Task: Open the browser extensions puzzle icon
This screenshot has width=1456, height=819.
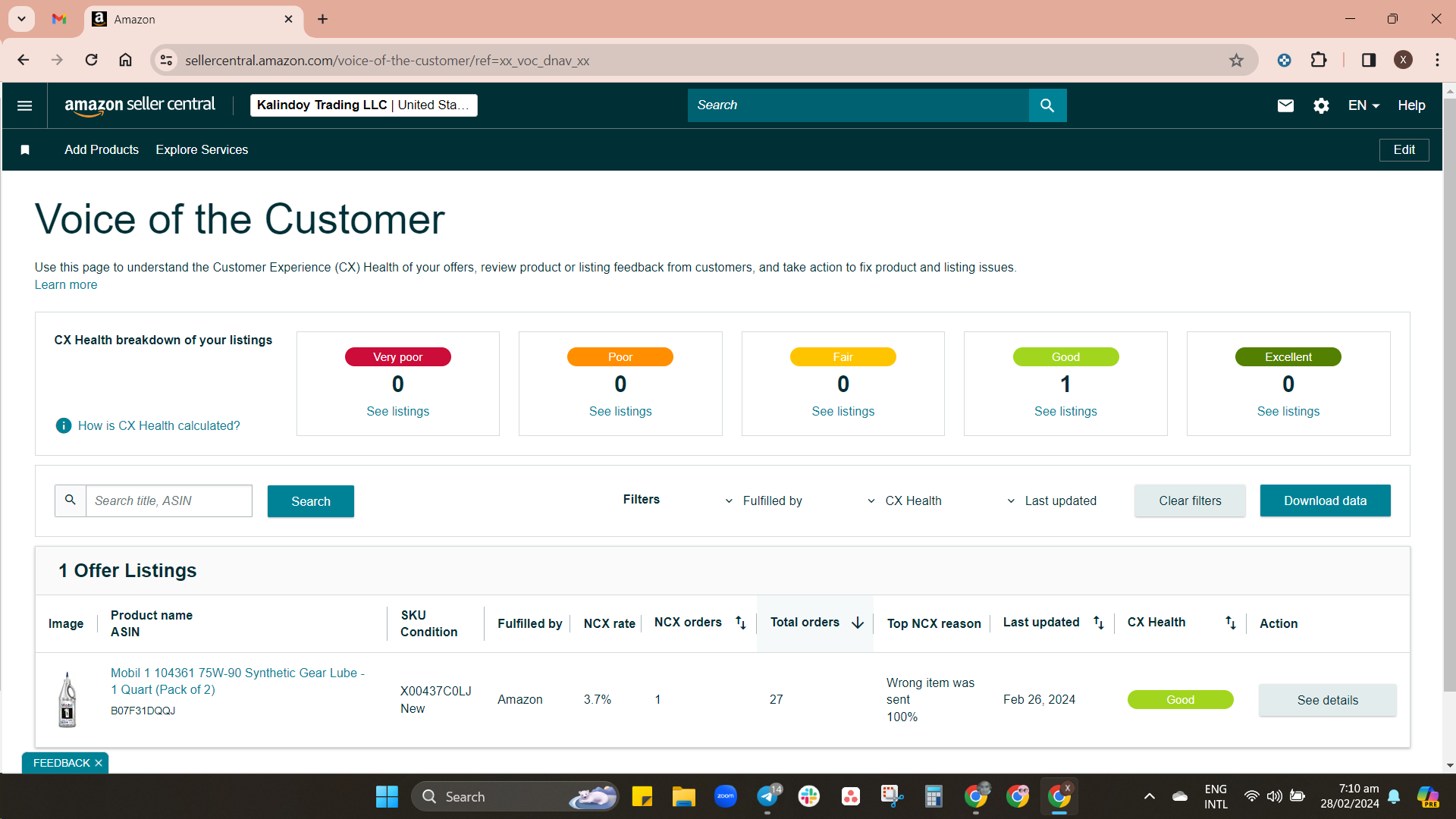Action: pos(1319,60)
